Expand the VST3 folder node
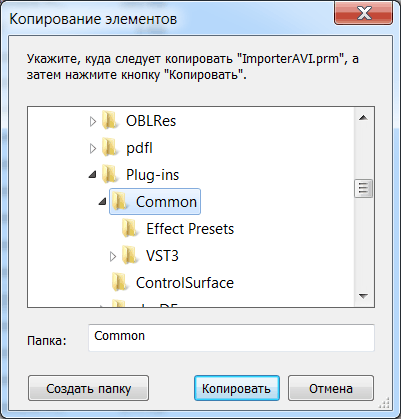 pos(113,256)
